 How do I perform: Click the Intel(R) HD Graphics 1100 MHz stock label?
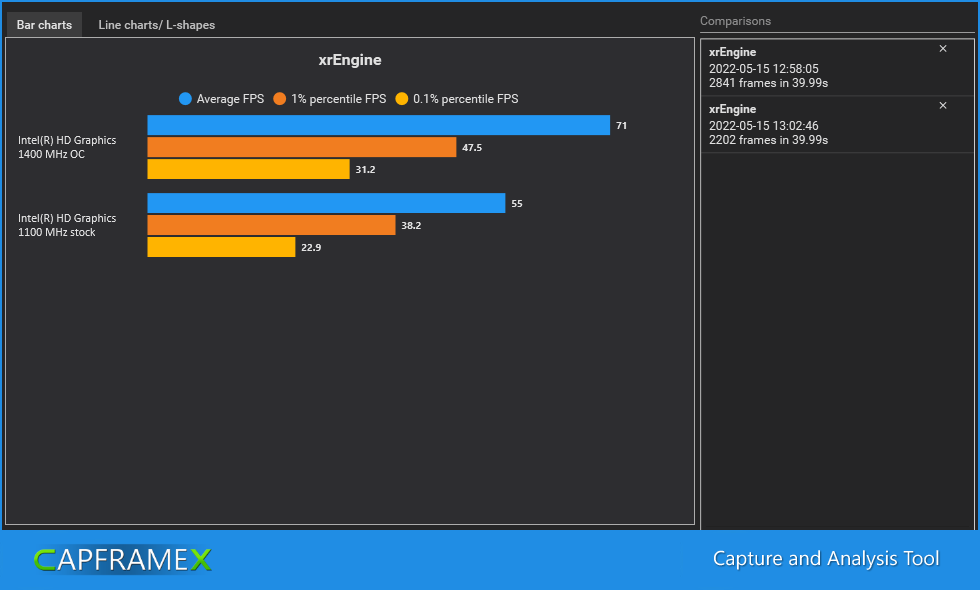tap(67, 225)
